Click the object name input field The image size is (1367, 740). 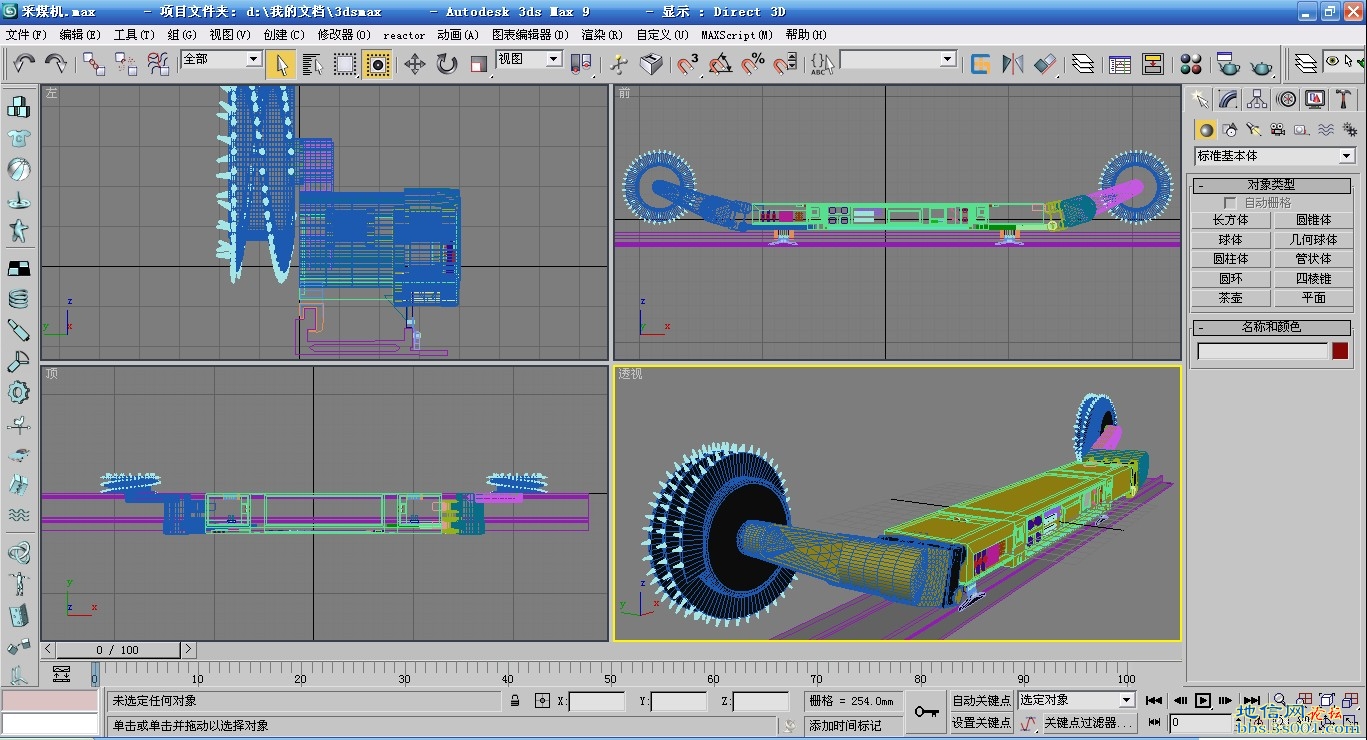[1262, 351]
